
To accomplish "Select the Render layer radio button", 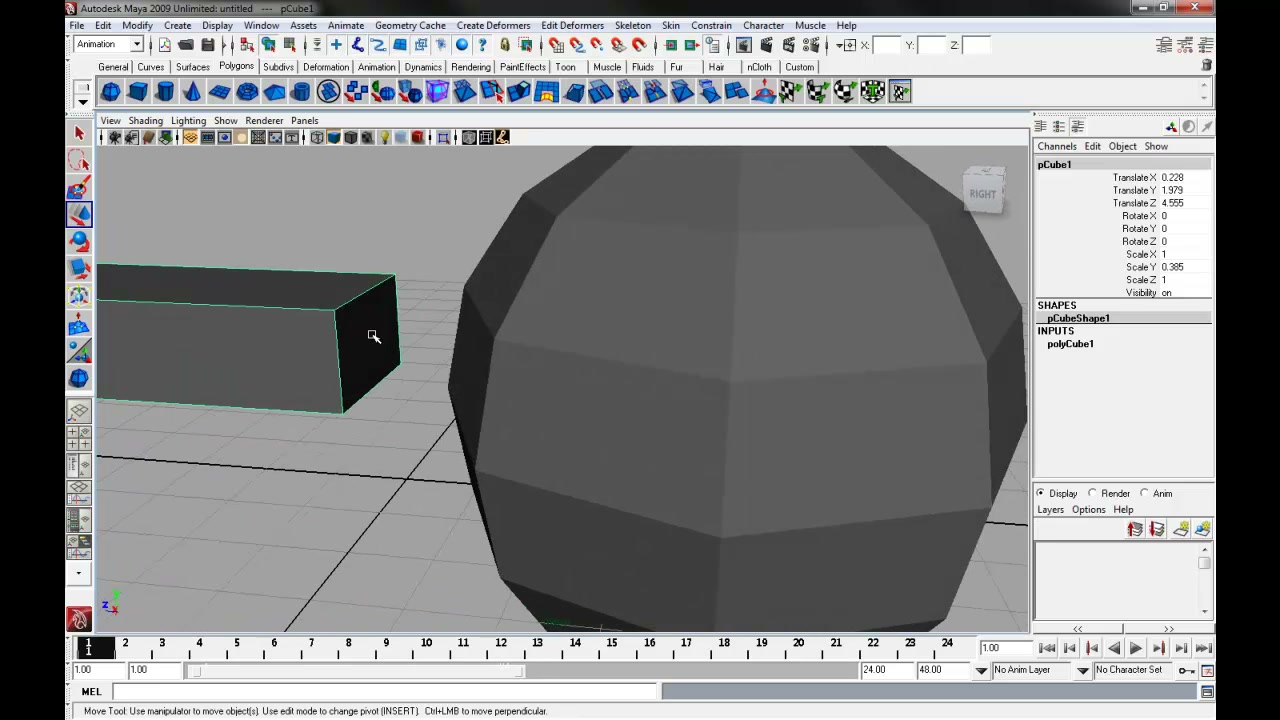I will pyautogui.click(x=1092, y=493).
